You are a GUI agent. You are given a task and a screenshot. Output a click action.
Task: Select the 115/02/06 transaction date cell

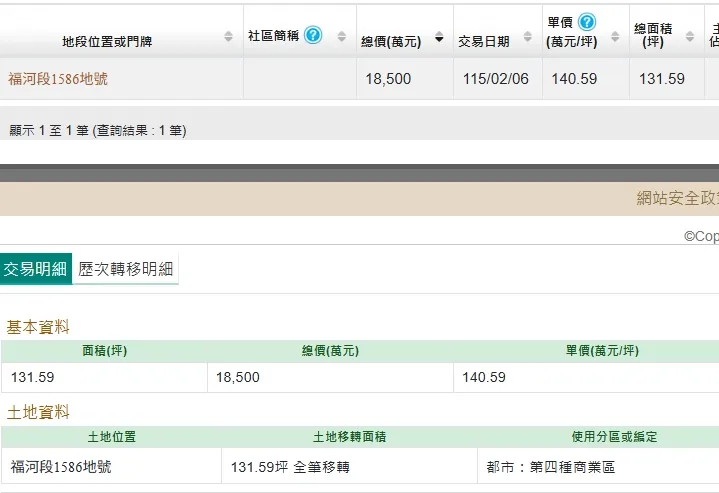pos(498,79)
